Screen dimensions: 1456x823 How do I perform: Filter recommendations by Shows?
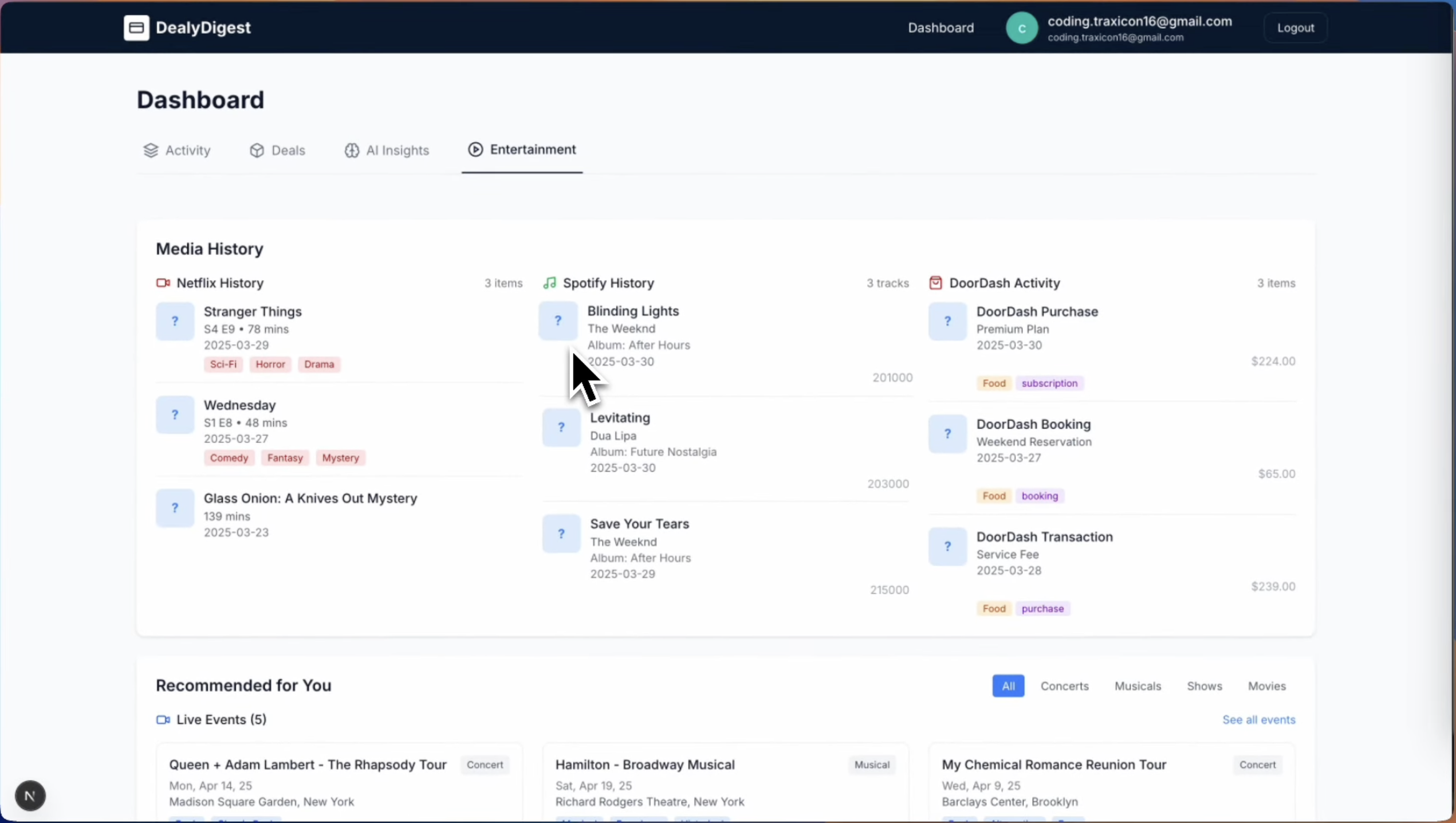(x=1204, y=686)
